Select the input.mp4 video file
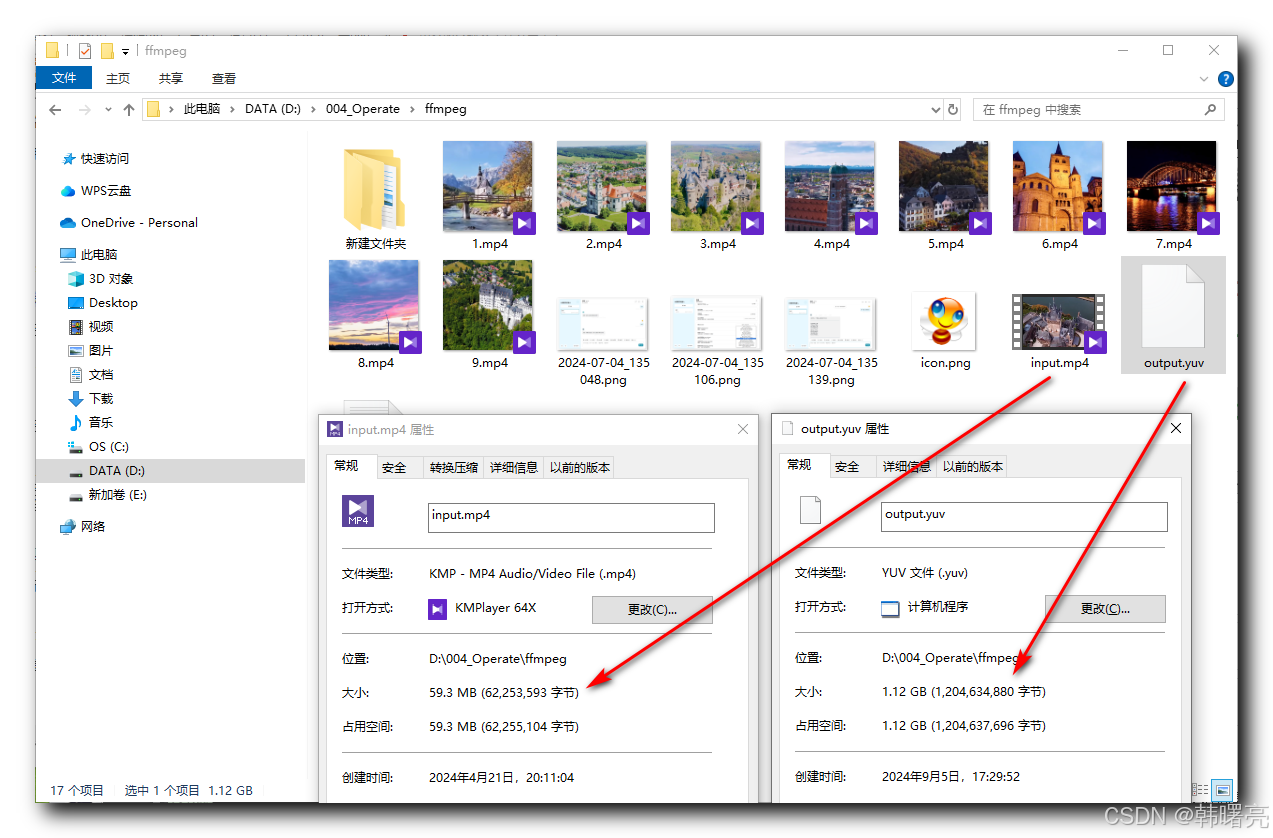 coord(1059,323)
